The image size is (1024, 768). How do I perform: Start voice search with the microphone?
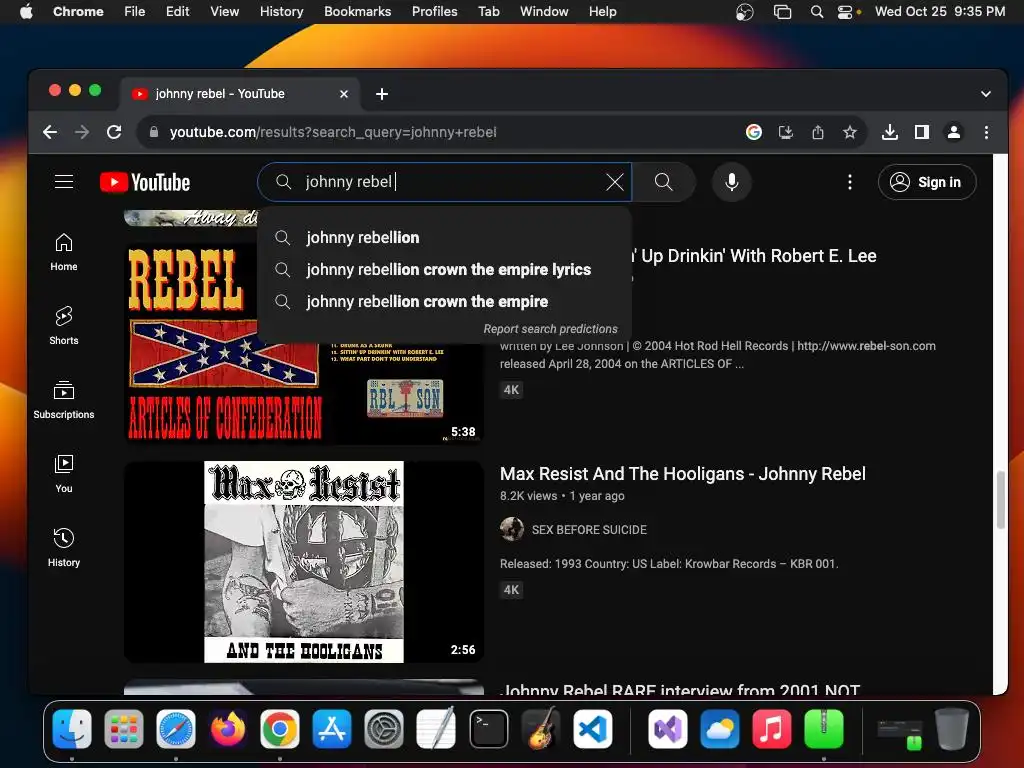pyautogui.click(x=731, y=182)
